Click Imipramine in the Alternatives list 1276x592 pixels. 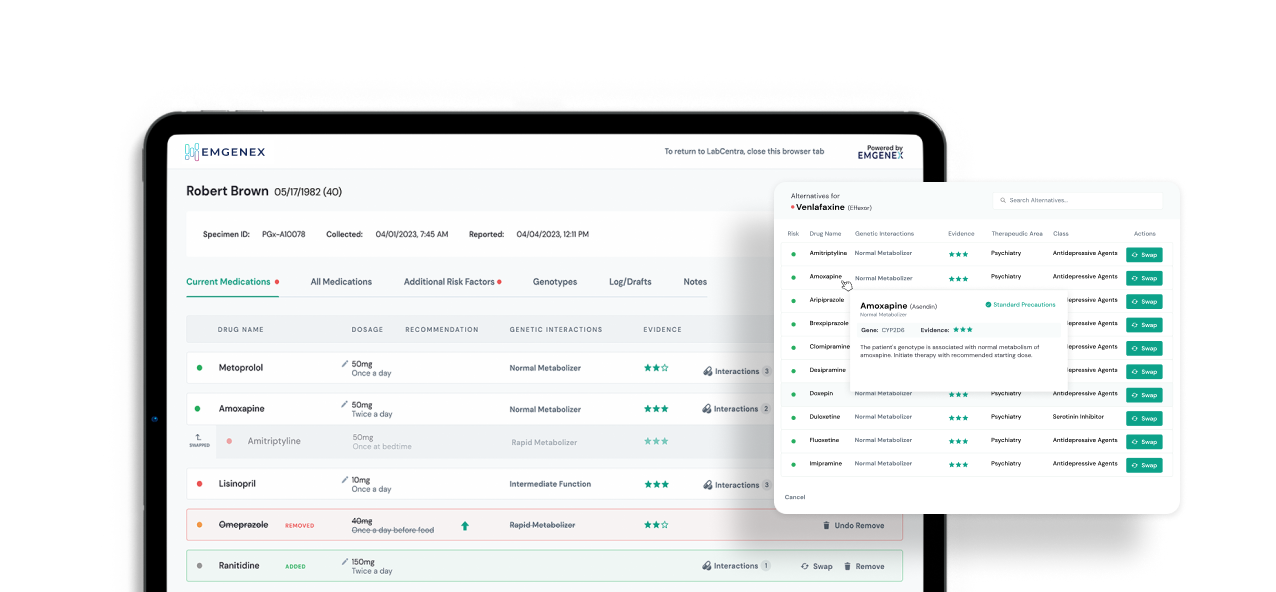(x=825, y=464)
